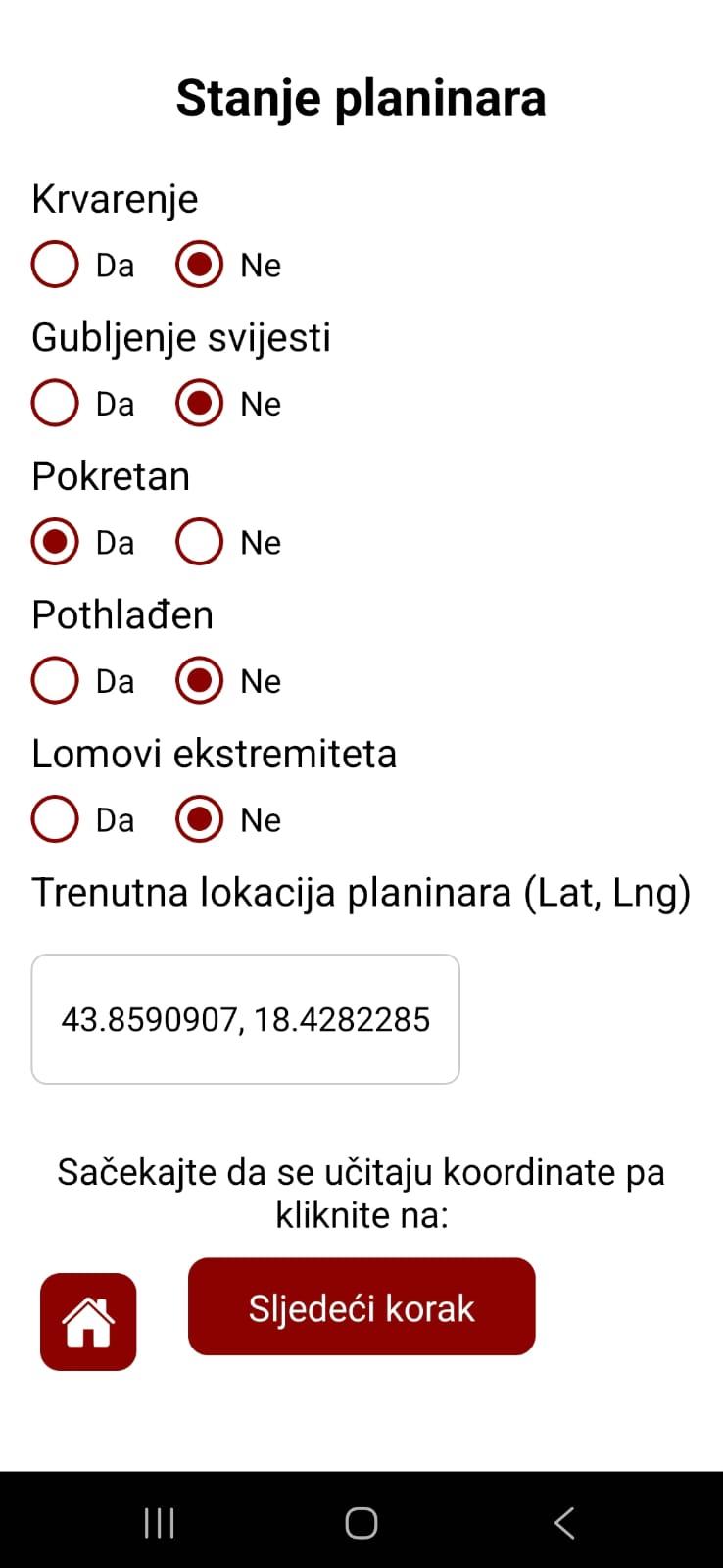
Task: Tap the back arrow in navigation bar
Action: tap(564, 1522)
